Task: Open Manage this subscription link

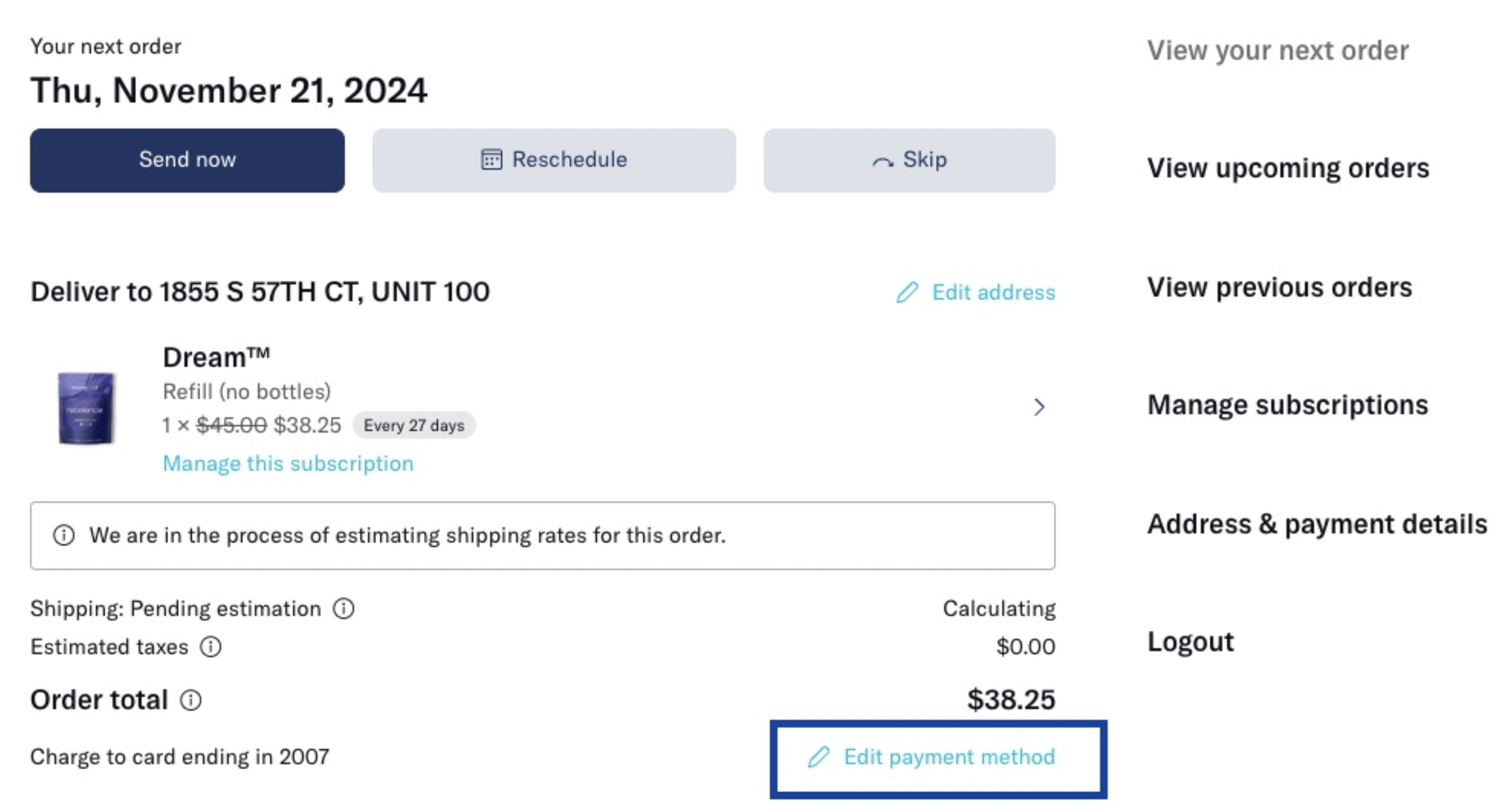Action: (x=288, y=463)
